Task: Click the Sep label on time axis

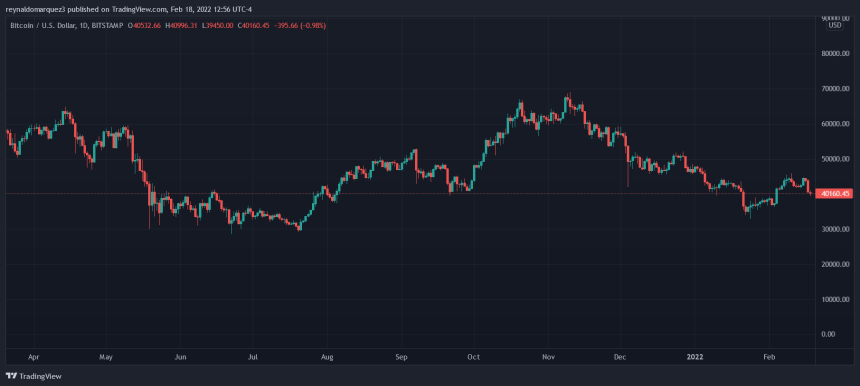Action: pos(401,357)
